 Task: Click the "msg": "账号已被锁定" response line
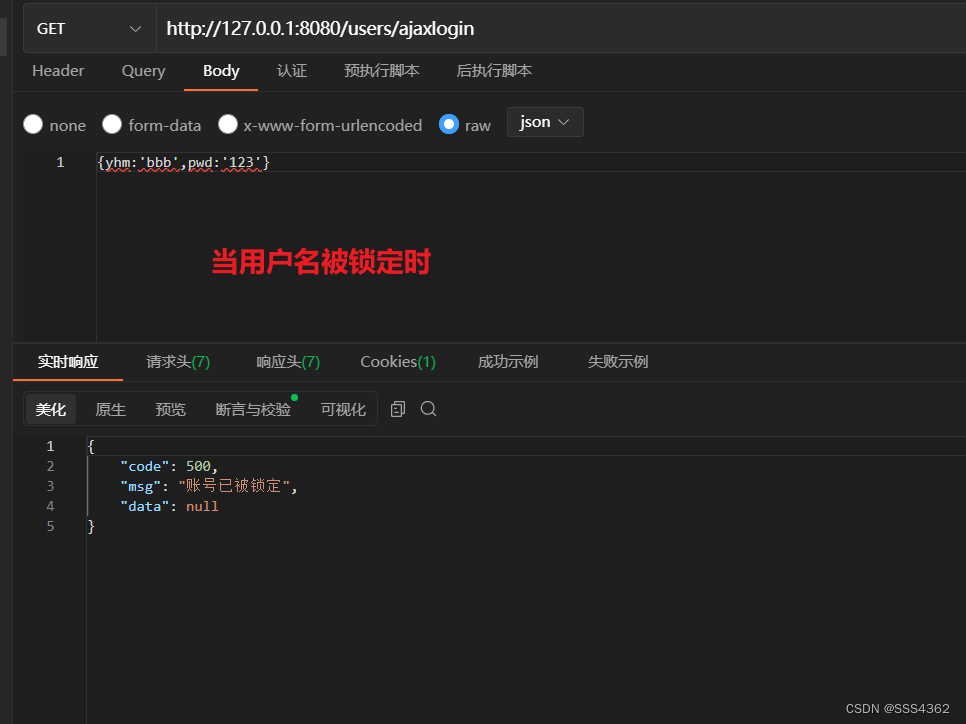pos(209,486)
